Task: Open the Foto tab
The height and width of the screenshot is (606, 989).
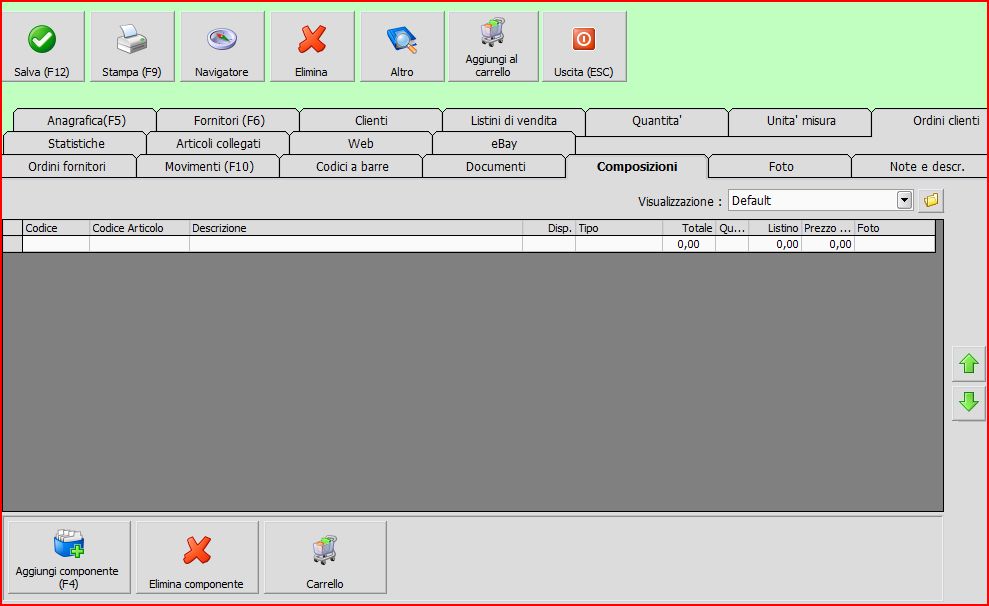Action: (781, 166)
